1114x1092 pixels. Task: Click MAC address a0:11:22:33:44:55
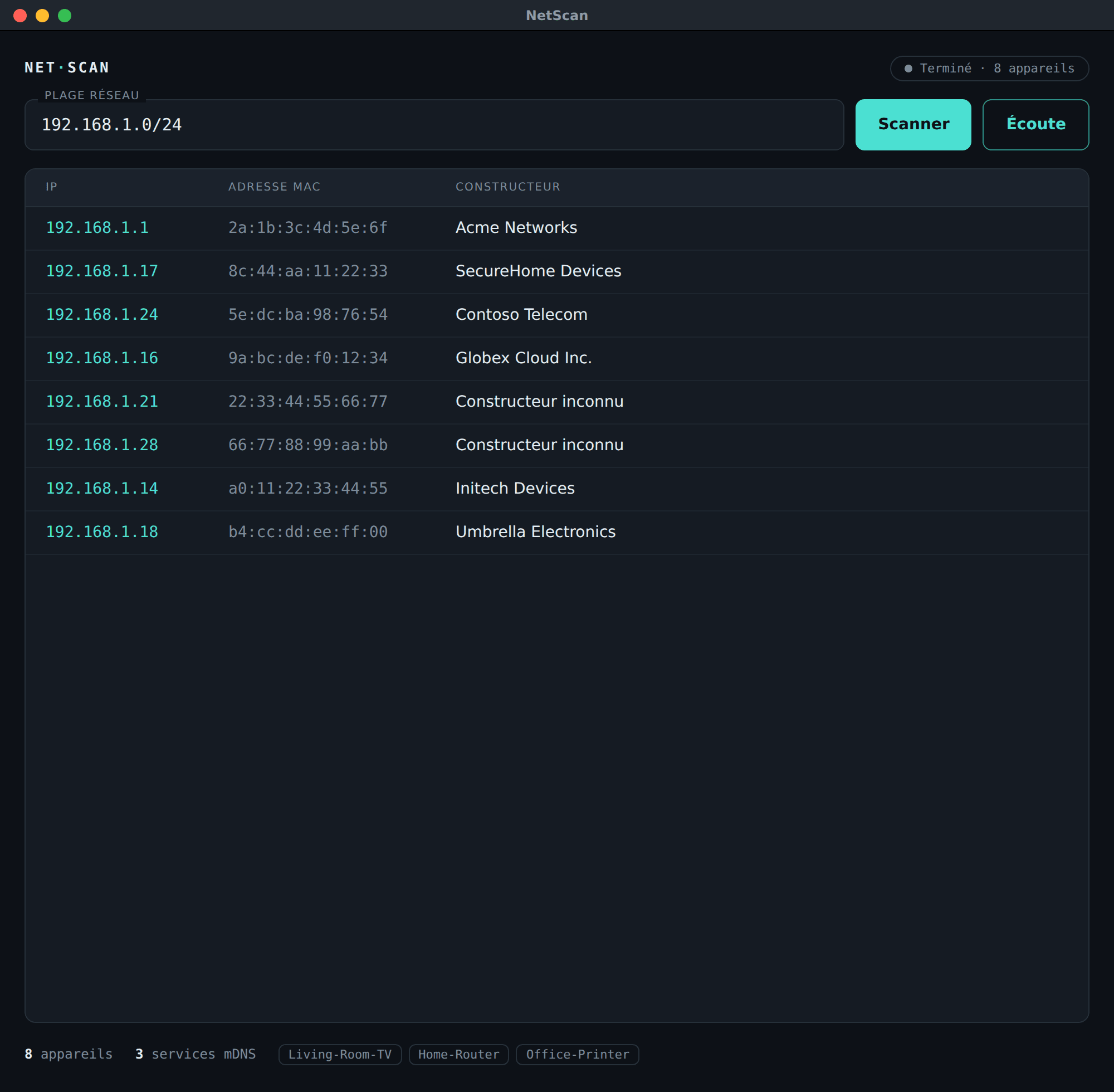click(x=308, y=489)
